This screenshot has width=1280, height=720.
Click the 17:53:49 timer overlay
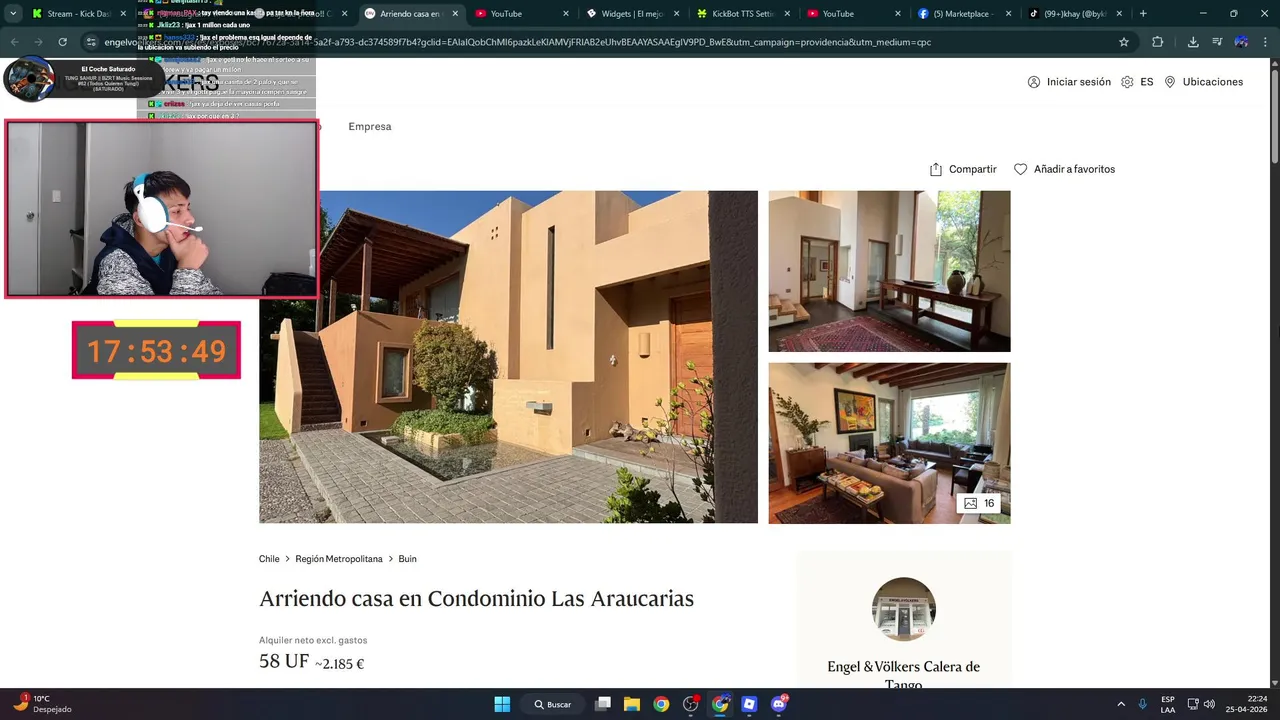click(156, 351)
